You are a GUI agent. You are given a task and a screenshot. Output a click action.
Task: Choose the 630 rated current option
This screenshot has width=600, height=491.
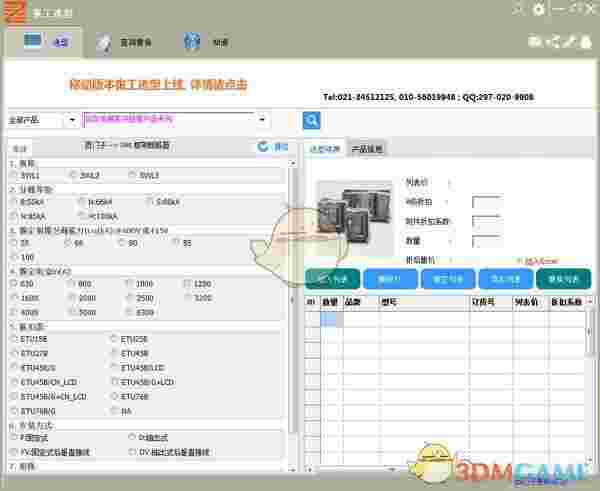[14, 284]
